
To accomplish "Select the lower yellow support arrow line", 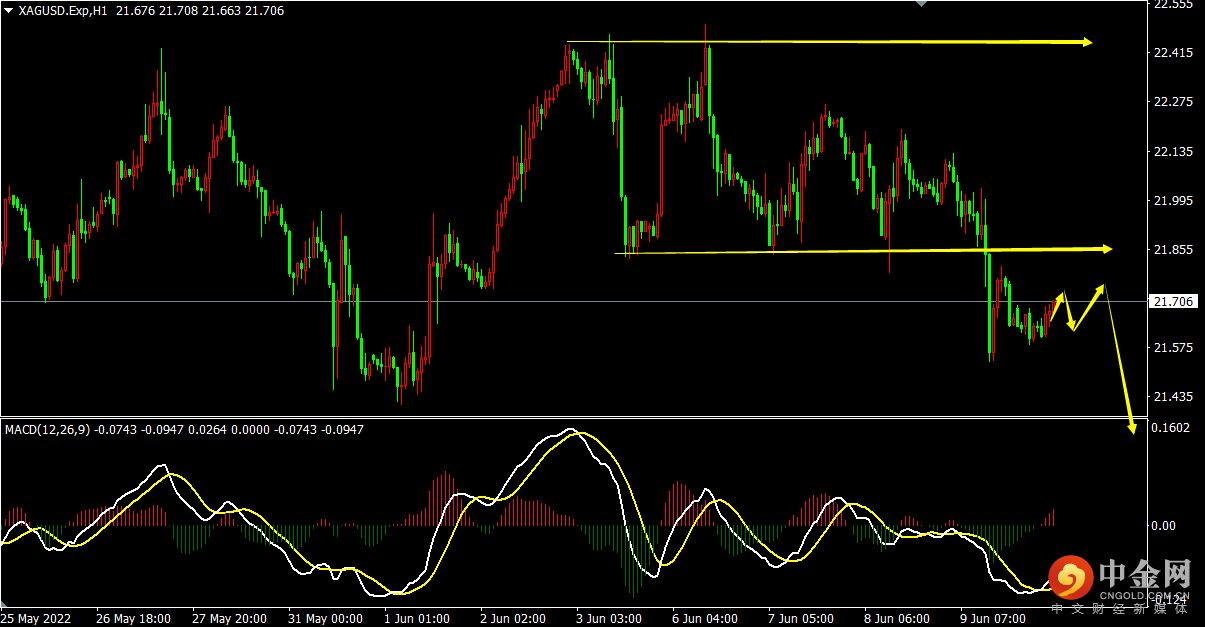I will [x=863, y=250].
